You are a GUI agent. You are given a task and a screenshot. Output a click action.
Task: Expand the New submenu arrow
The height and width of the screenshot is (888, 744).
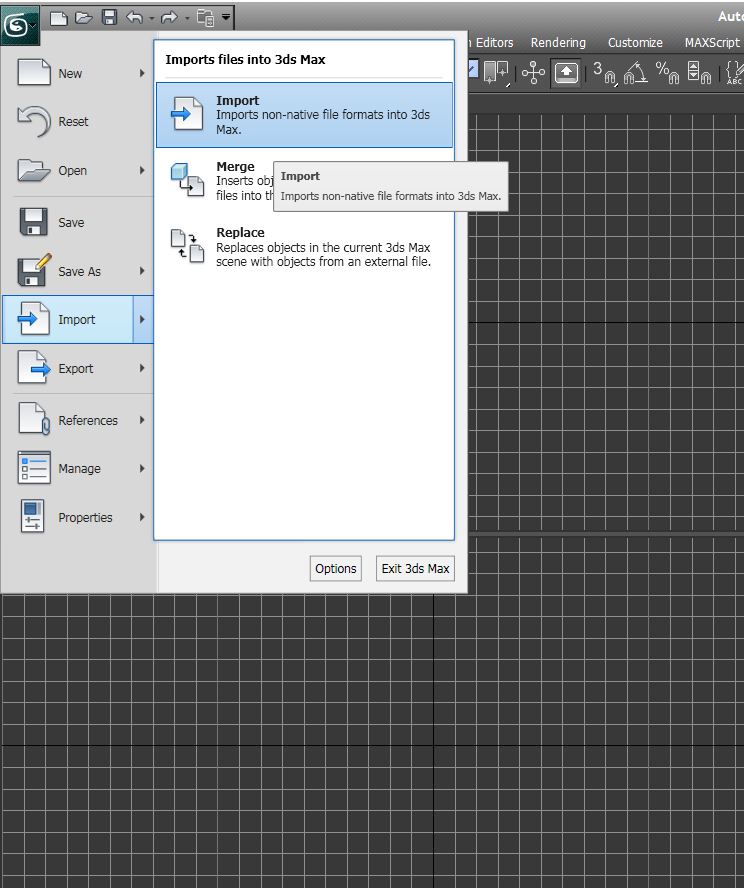click(x=142, y=74)
